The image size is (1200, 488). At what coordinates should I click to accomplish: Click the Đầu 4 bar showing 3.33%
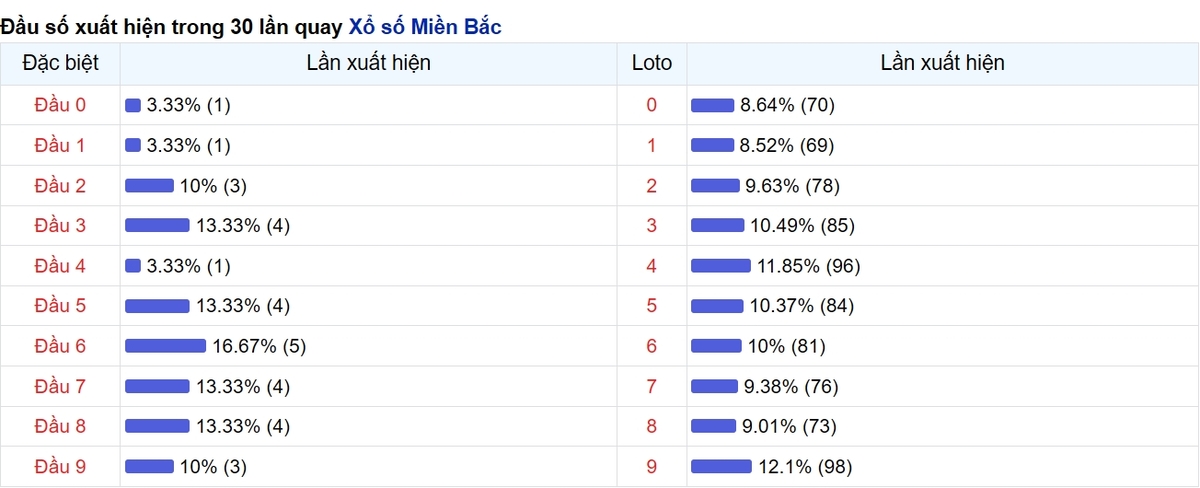click(x=133, y=266)
